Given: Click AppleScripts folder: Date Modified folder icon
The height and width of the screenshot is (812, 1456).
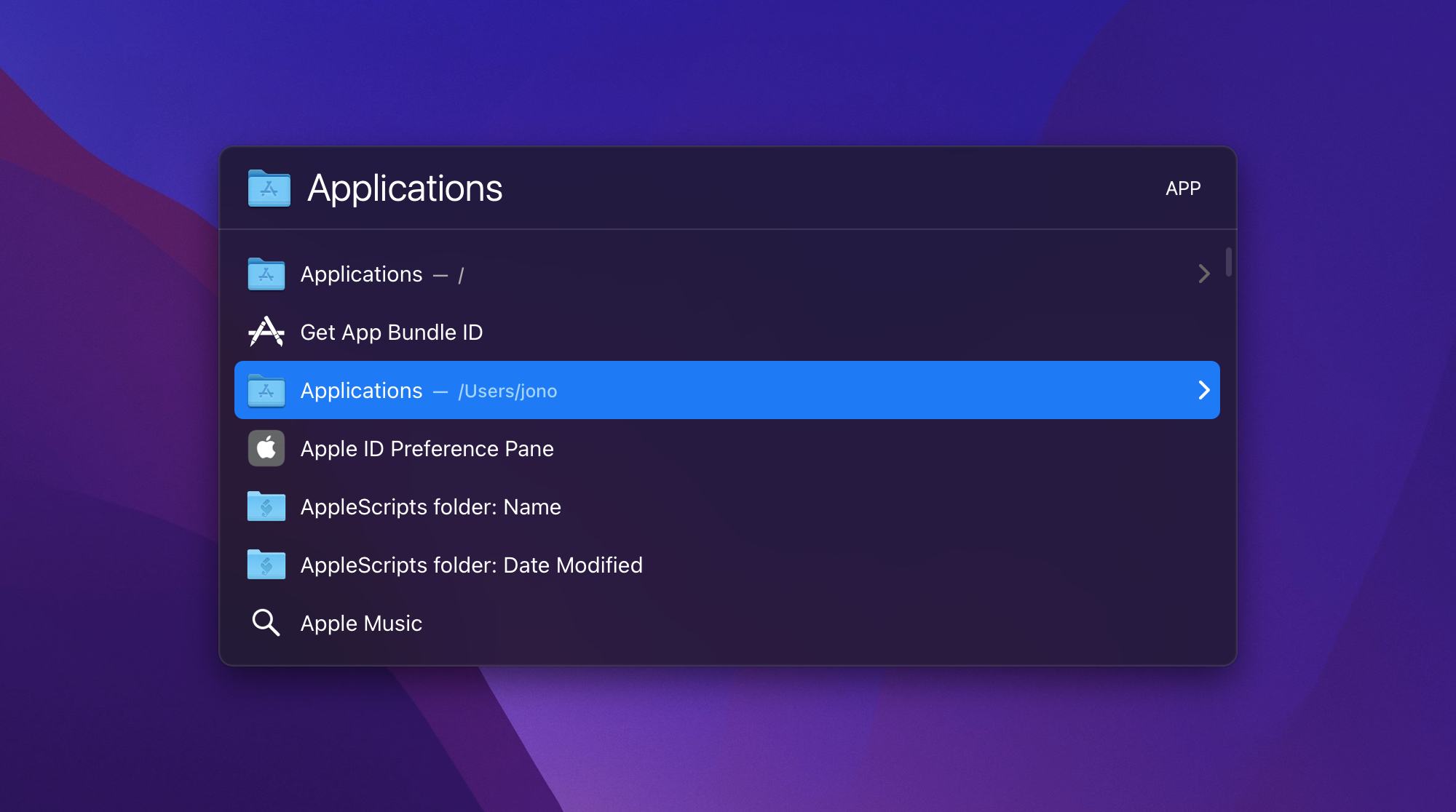Looking at the screenshot, I should [266, 565].
